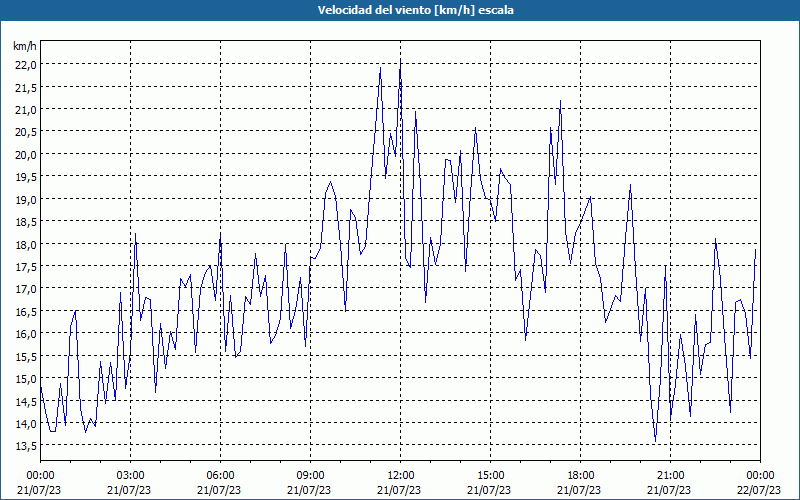Screen dimensions: 800x500
Task: Select the 16,0 y-axis label
Action: (27, 334)
